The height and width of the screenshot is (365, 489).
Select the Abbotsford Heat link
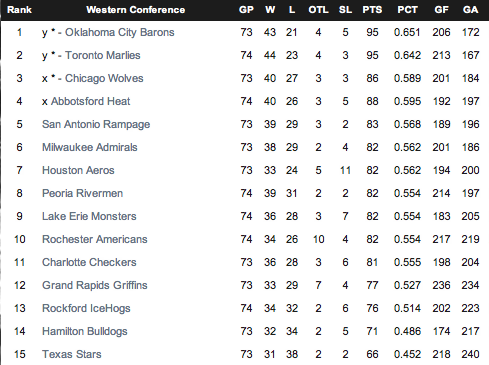[x=90, y=101]
